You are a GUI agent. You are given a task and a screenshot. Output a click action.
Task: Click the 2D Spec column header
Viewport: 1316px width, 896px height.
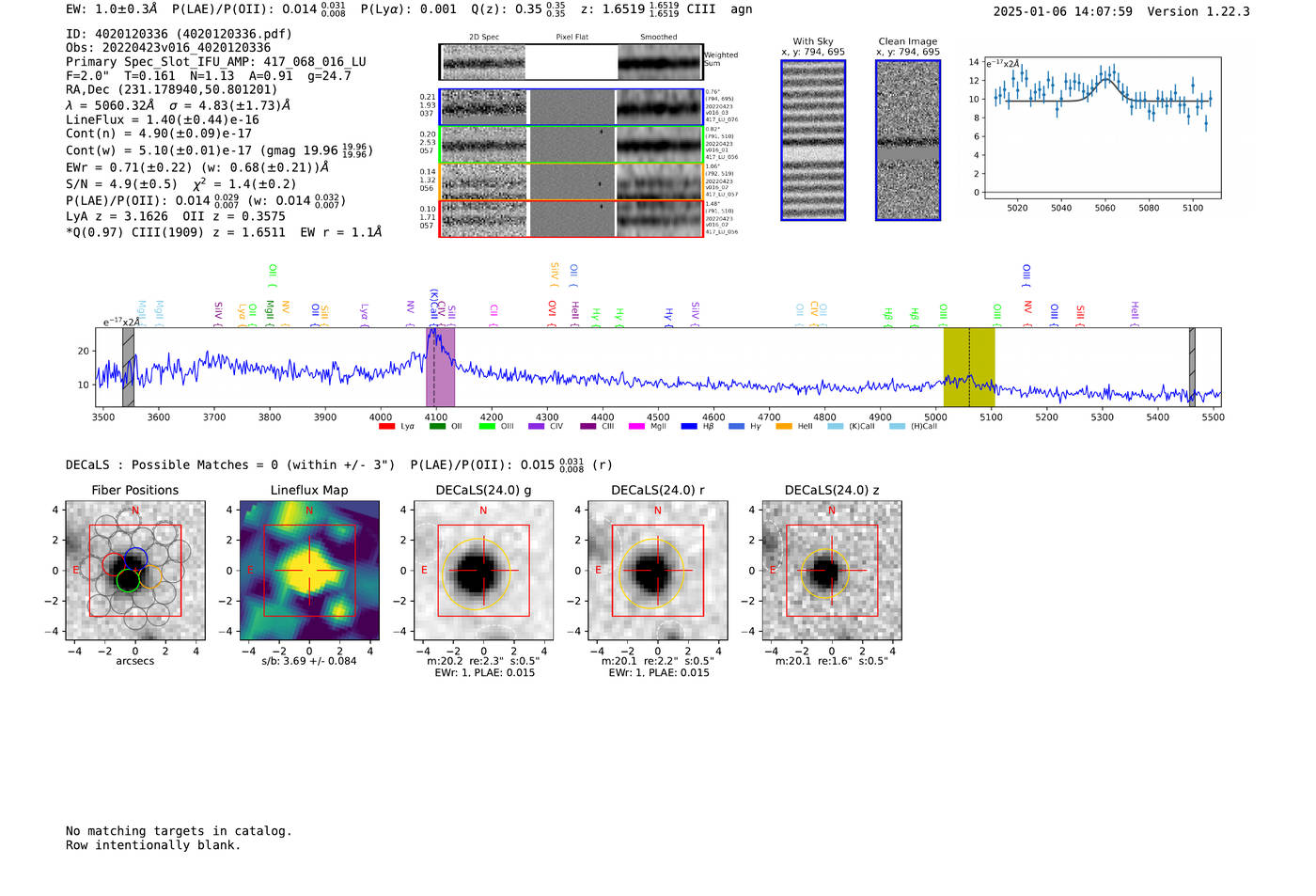point(484,38)
